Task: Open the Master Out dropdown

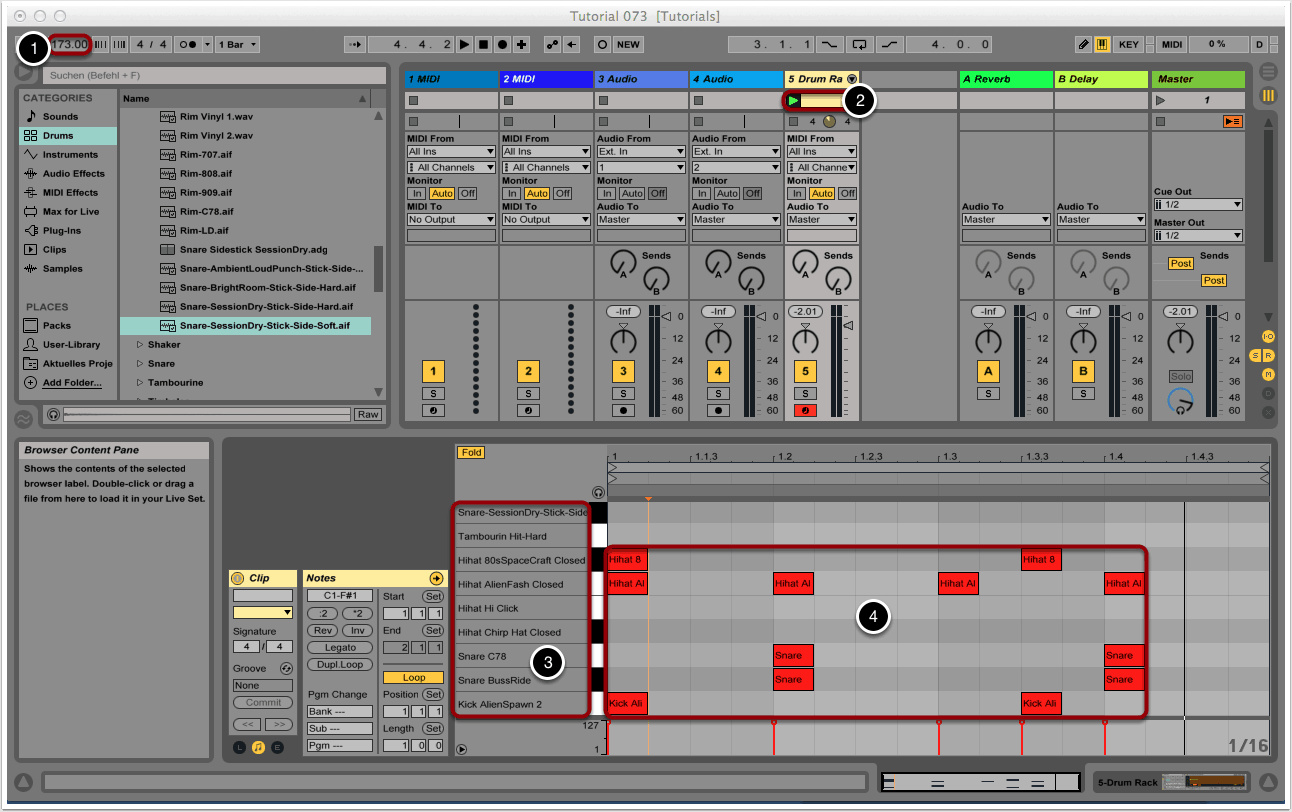Action: (1197, 236)
